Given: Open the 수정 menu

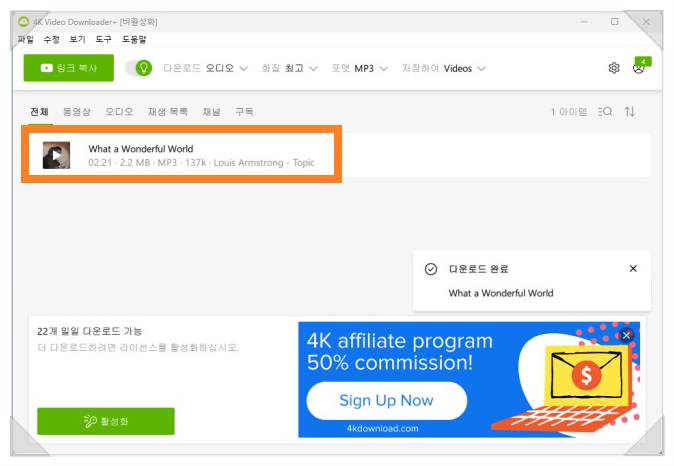Looking at the screenshot, I should tap(52, 40).
